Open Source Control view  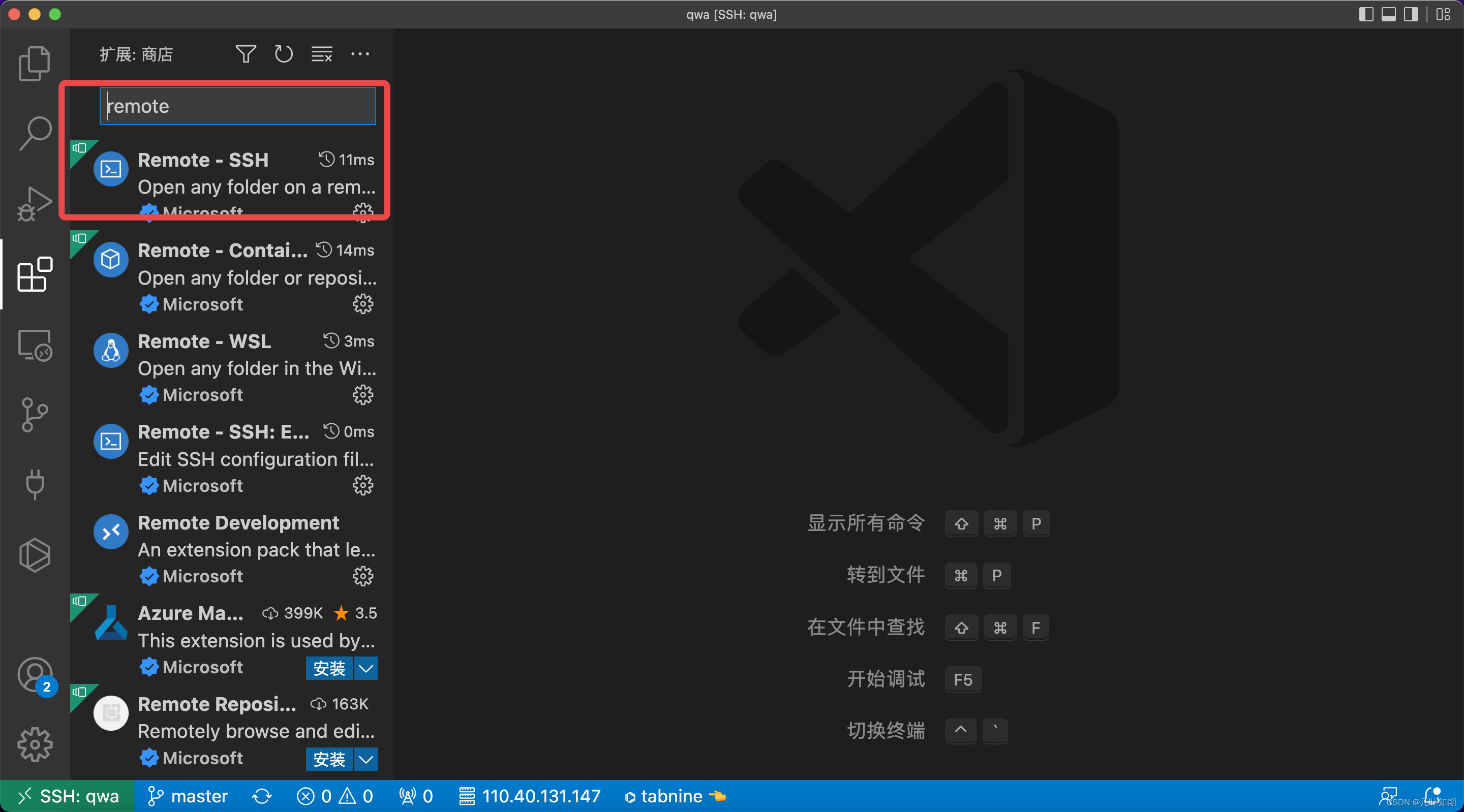coord(35,415)
